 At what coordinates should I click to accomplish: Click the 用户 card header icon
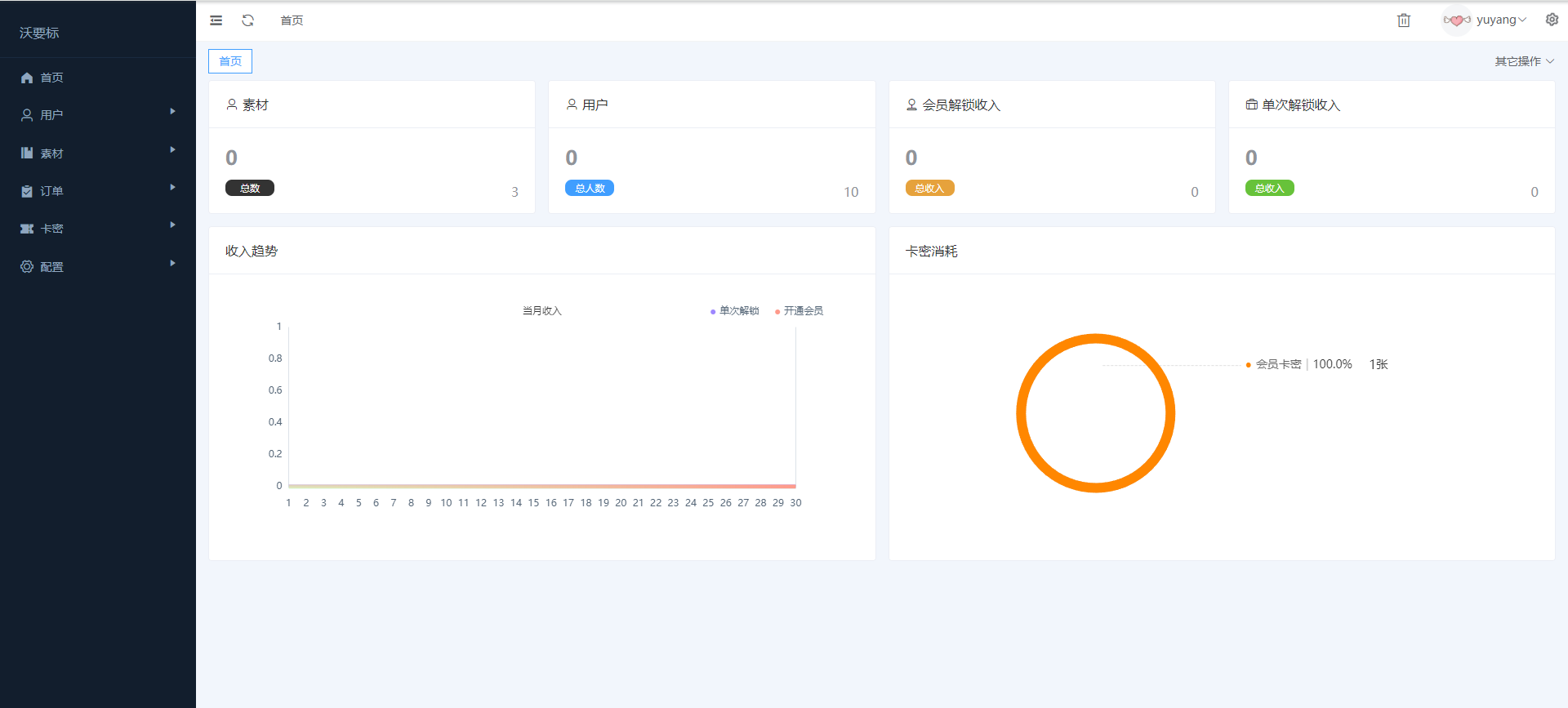point(572,105)
